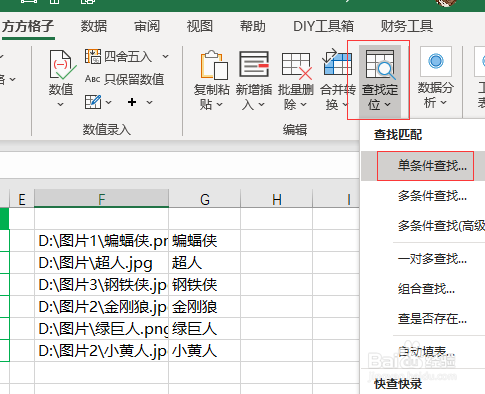
Task: Click cell D:\图片3\钢铁侠 path
Action: point(102,285)
